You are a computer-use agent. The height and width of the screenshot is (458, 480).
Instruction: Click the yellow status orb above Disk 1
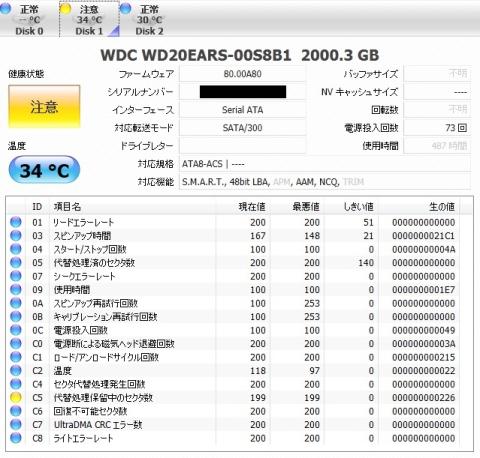[x=65, y=9]
